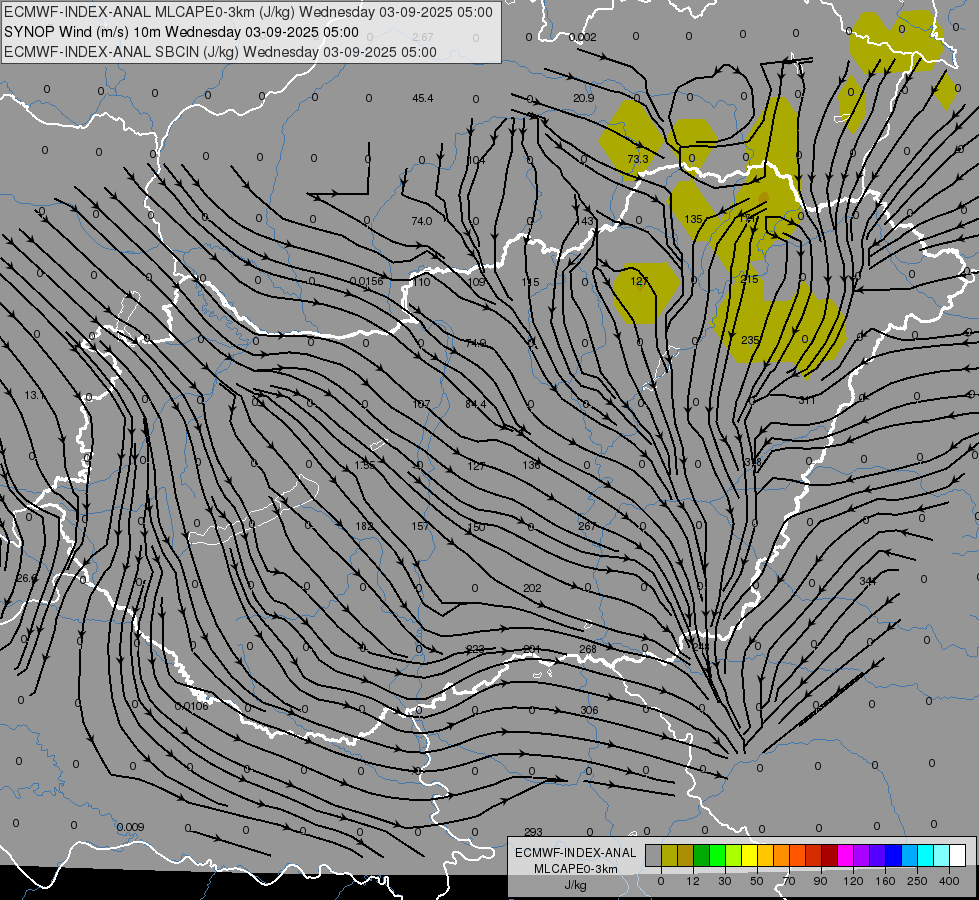Select the dark red swatch right of 90
Viewport: 979px width, 900px height.
(x=829, y=856)
